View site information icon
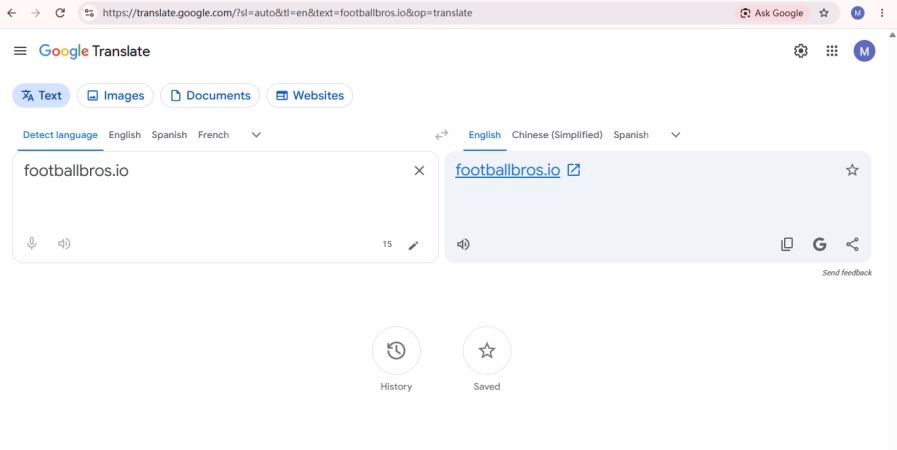The height and width of the screenshot is (450, 897). [89, 13]
